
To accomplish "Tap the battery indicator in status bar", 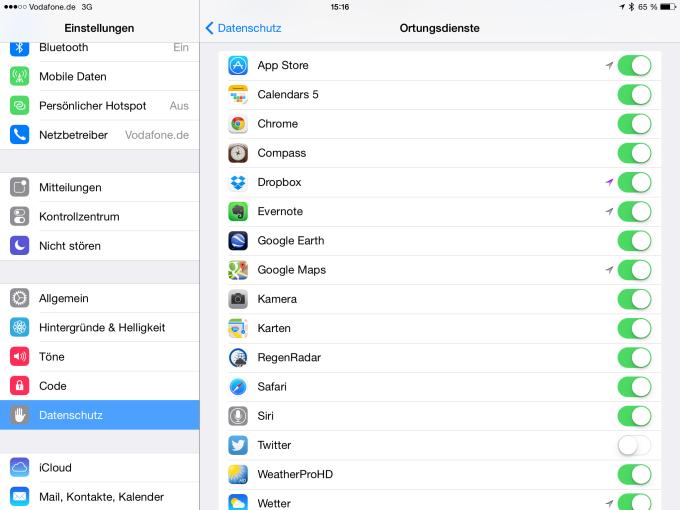I will (x=667, y=7).
